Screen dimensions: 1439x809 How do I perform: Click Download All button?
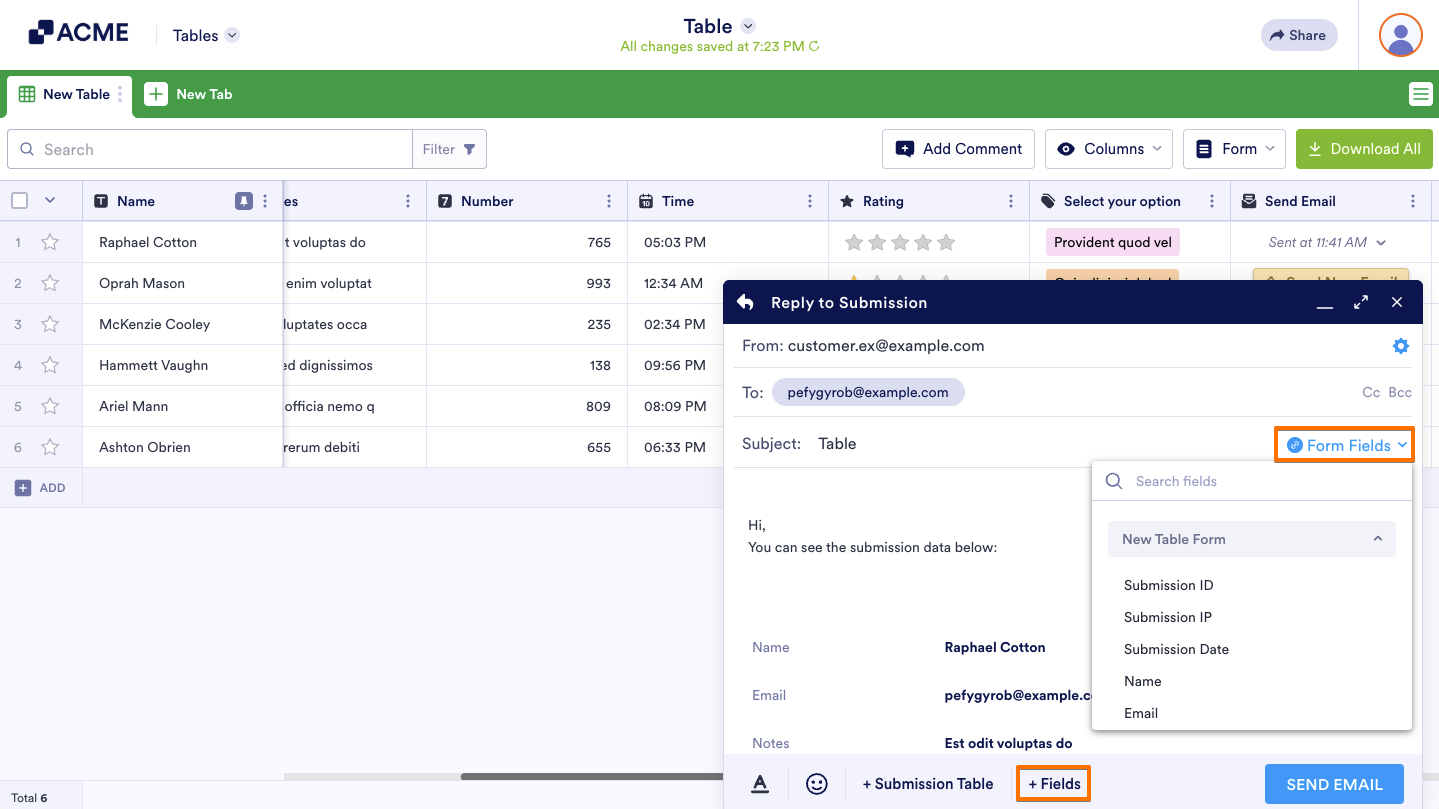tap(1364, 149)
